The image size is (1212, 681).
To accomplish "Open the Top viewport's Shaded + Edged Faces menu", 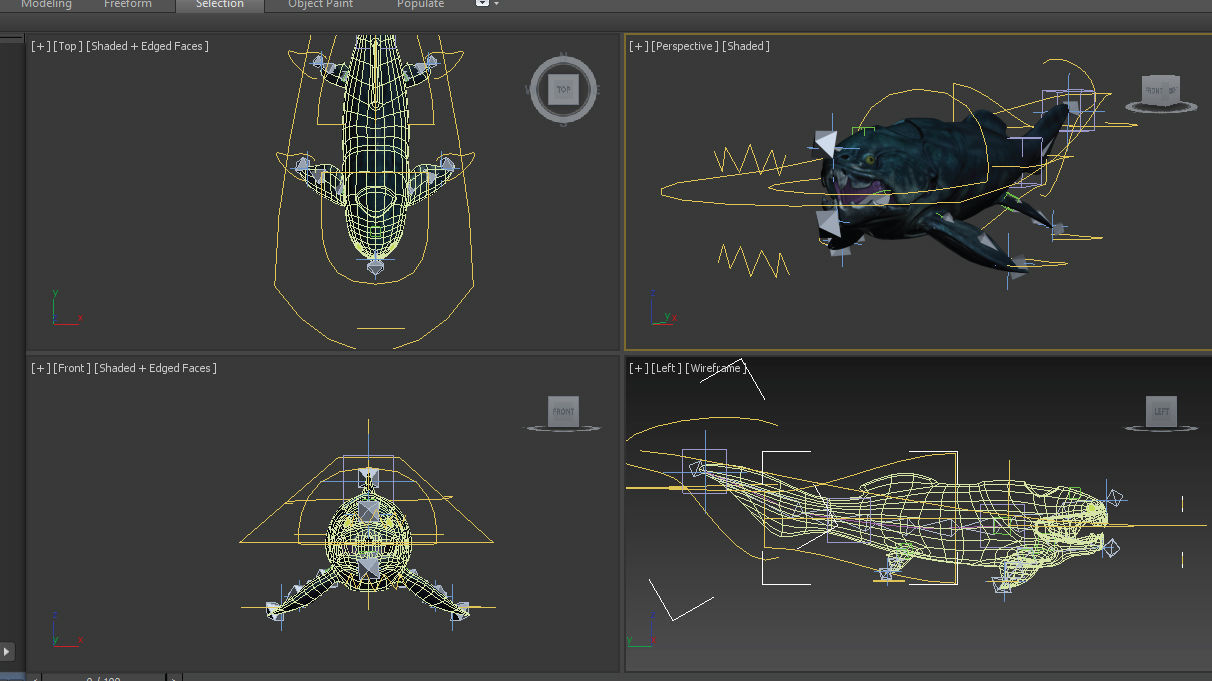I will [x=148, y=46].
